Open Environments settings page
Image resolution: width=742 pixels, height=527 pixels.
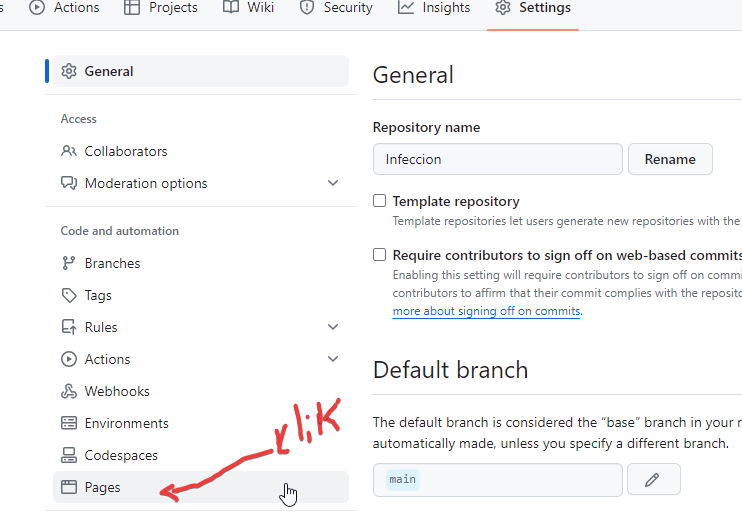coord(201,423)
